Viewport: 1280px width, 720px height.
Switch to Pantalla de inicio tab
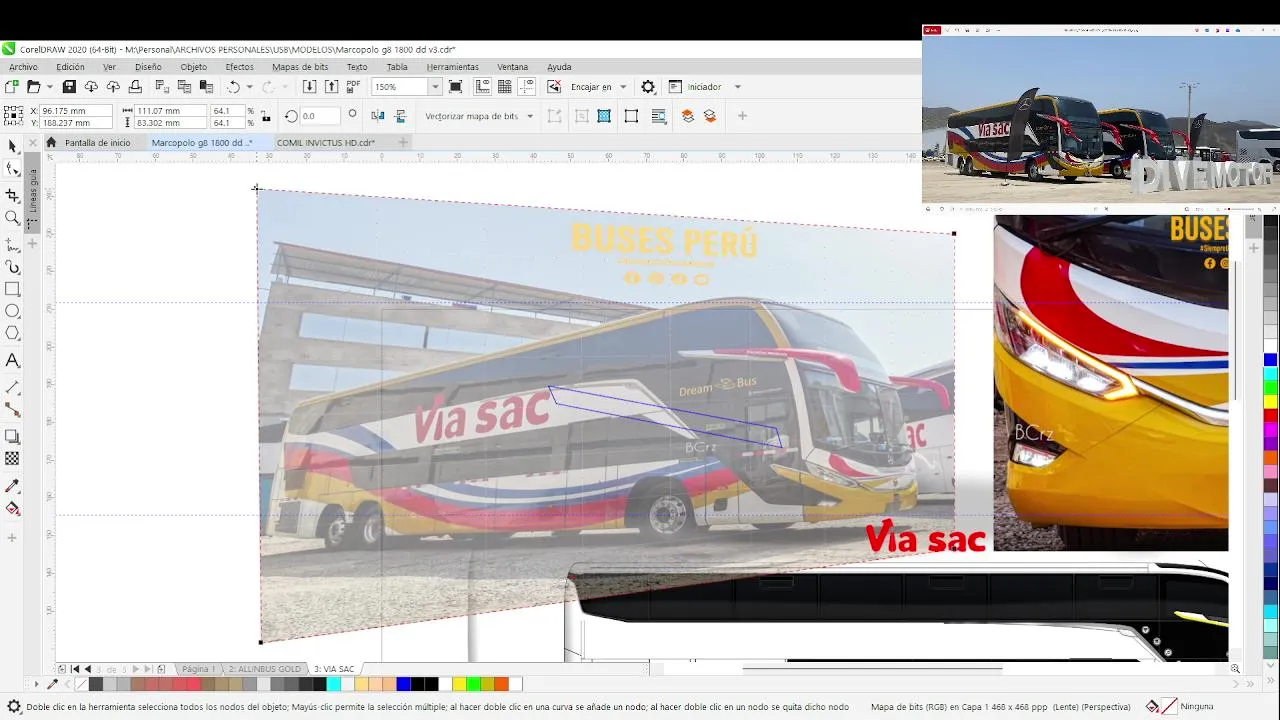click(97, 143)
